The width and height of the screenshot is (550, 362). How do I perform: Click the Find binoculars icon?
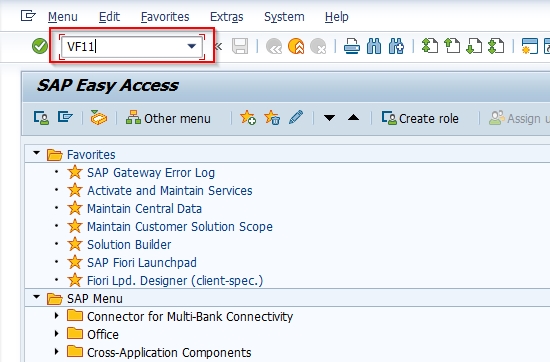(x=374, y=46)
